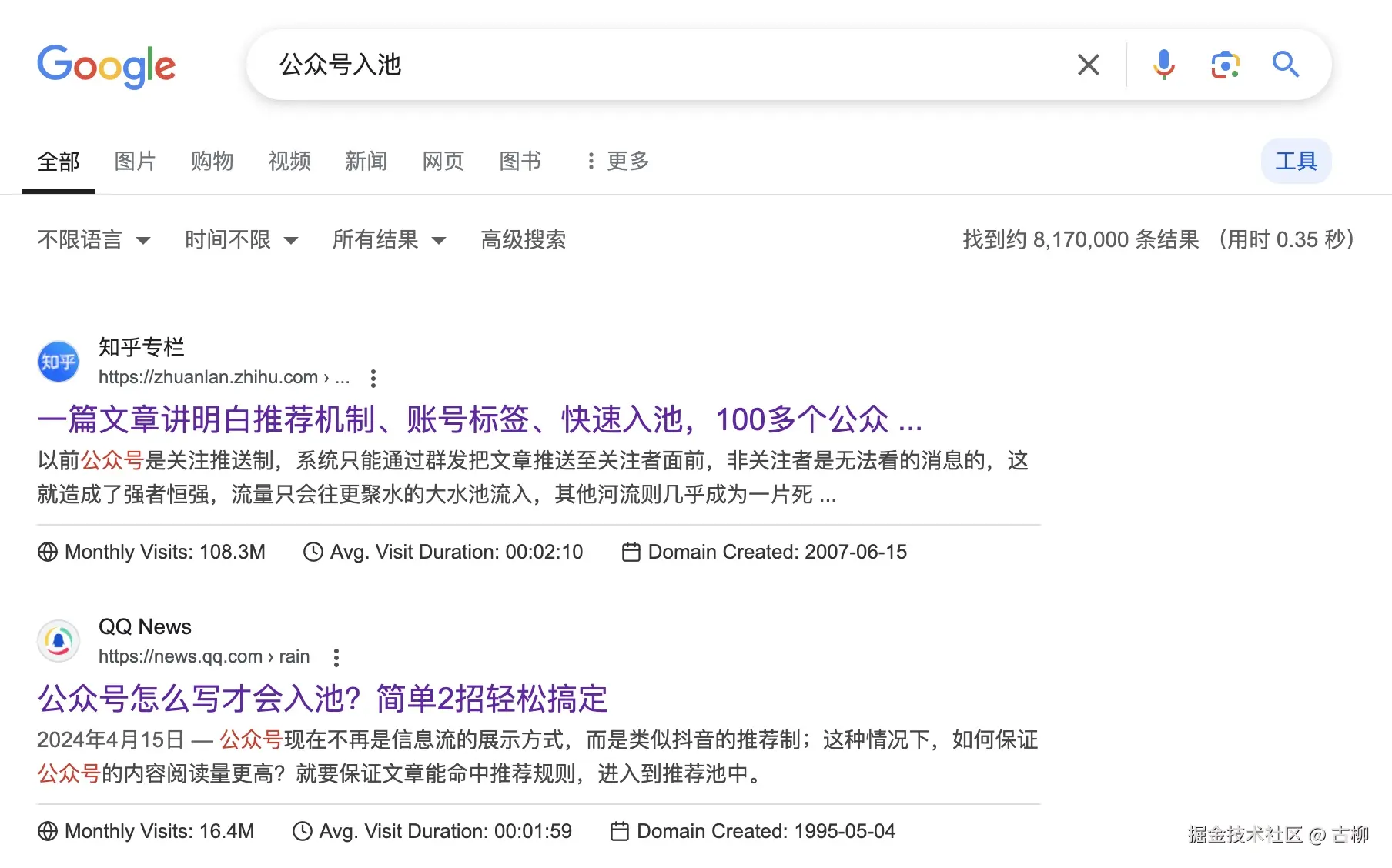Open the 高级搜索 link
The image size is (1392, 868).
click(524, 240)
